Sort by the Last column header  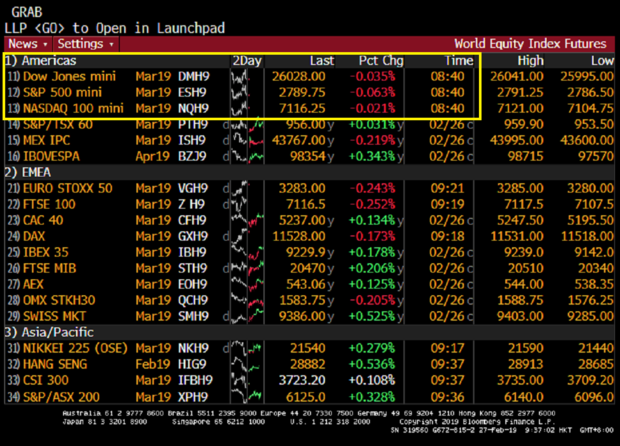[x=322, y=60]
